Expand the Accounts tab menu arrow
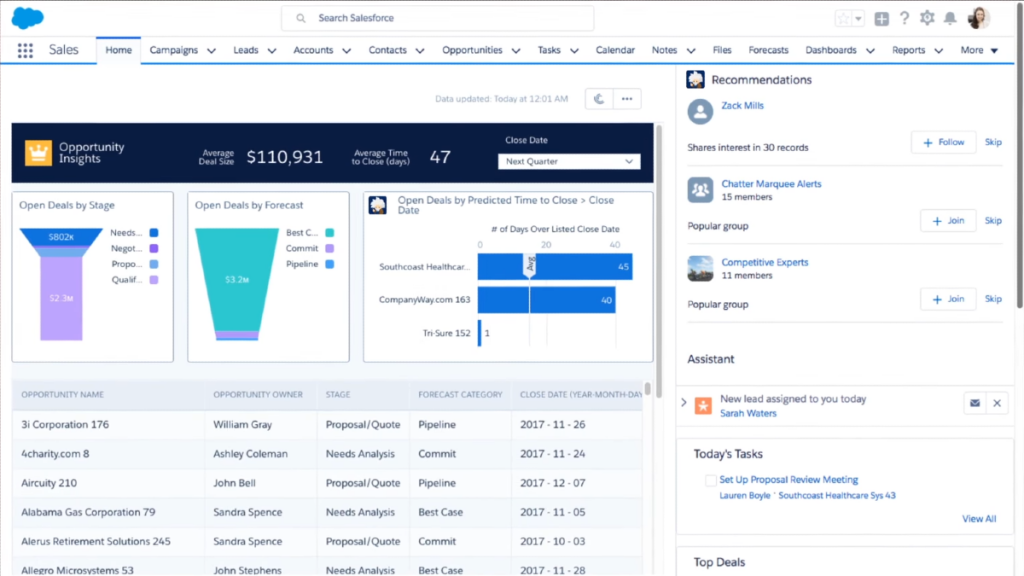The width and height of the screenshot is (1024, 576). (x=347, y=50)
